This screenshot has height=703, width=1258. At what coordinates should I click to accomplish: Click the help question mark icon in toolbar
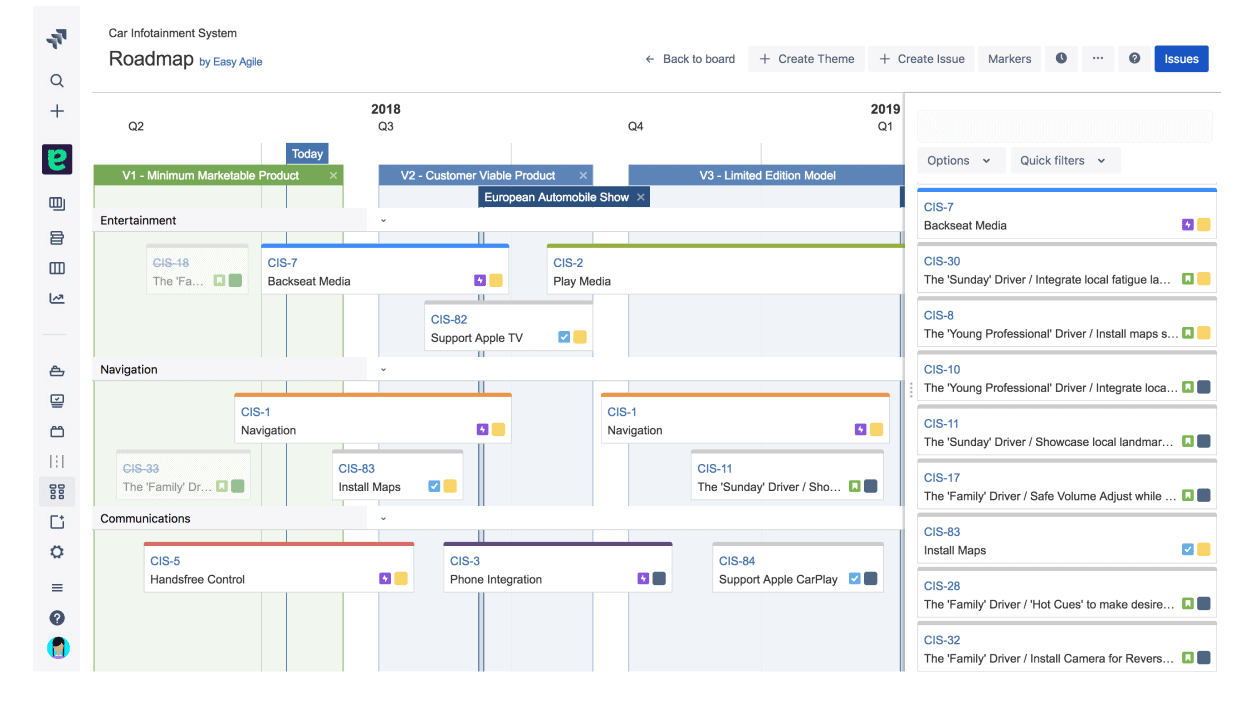coord(1135,58)
